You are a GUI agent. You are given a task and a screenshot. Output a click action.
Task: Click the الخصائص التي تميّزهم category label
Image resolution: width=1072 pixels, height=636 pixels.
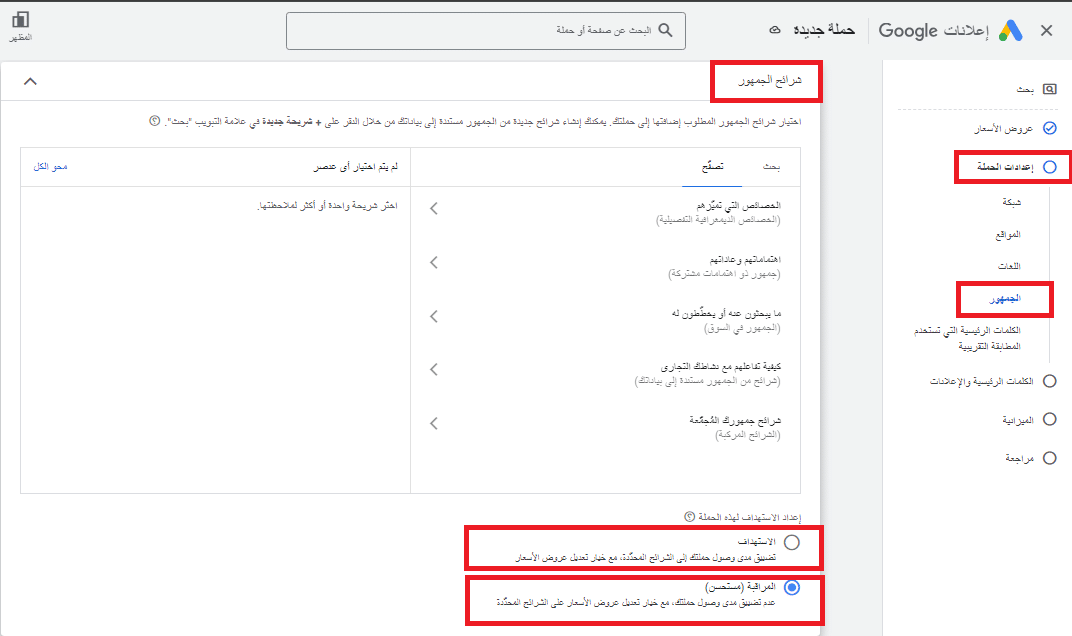pyautogui.click(x=738, y=205)
